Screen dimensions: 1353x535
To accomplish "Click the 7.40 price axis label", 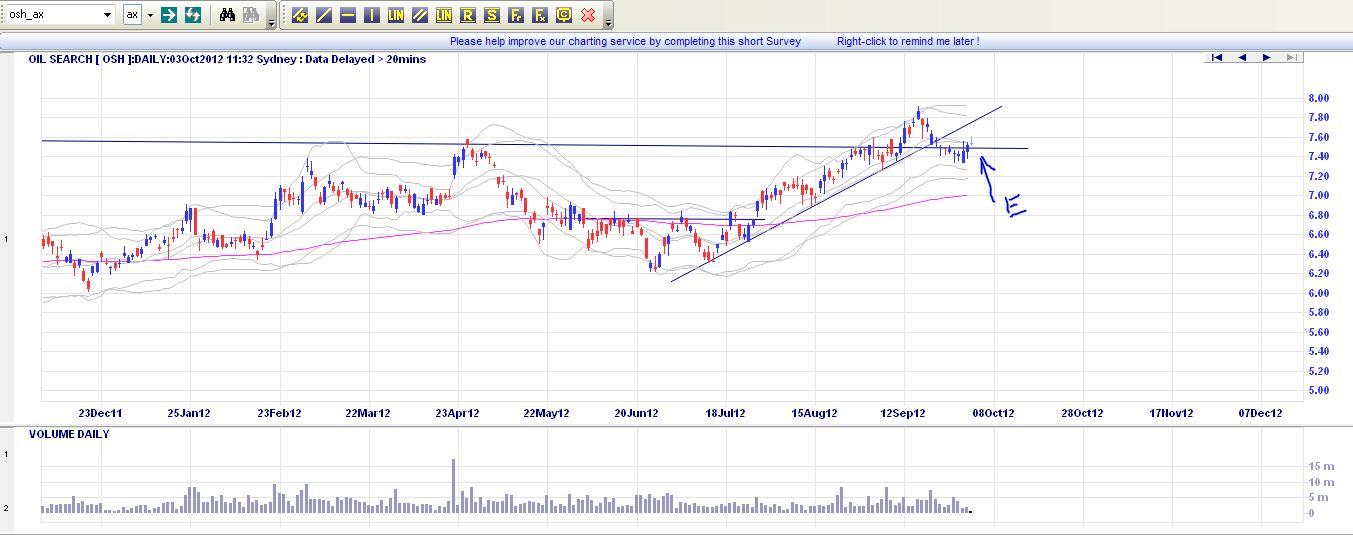I will point(1318,156).
